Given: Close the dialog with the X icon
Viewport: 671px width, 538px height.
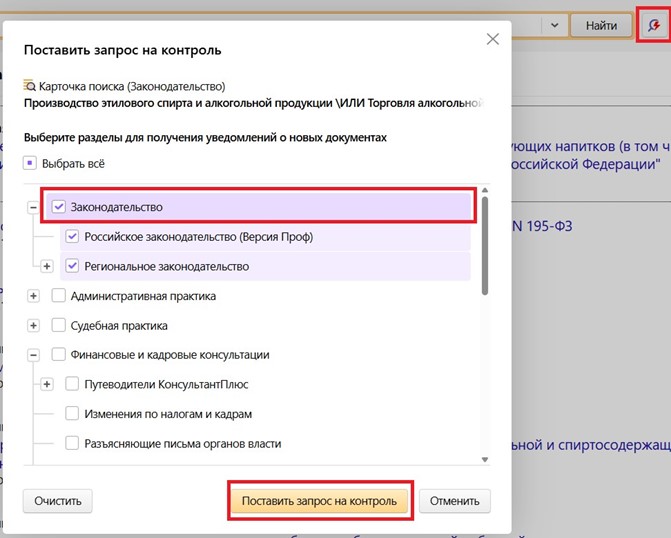Looking at the screenshot, I should (x=492, y=39).
